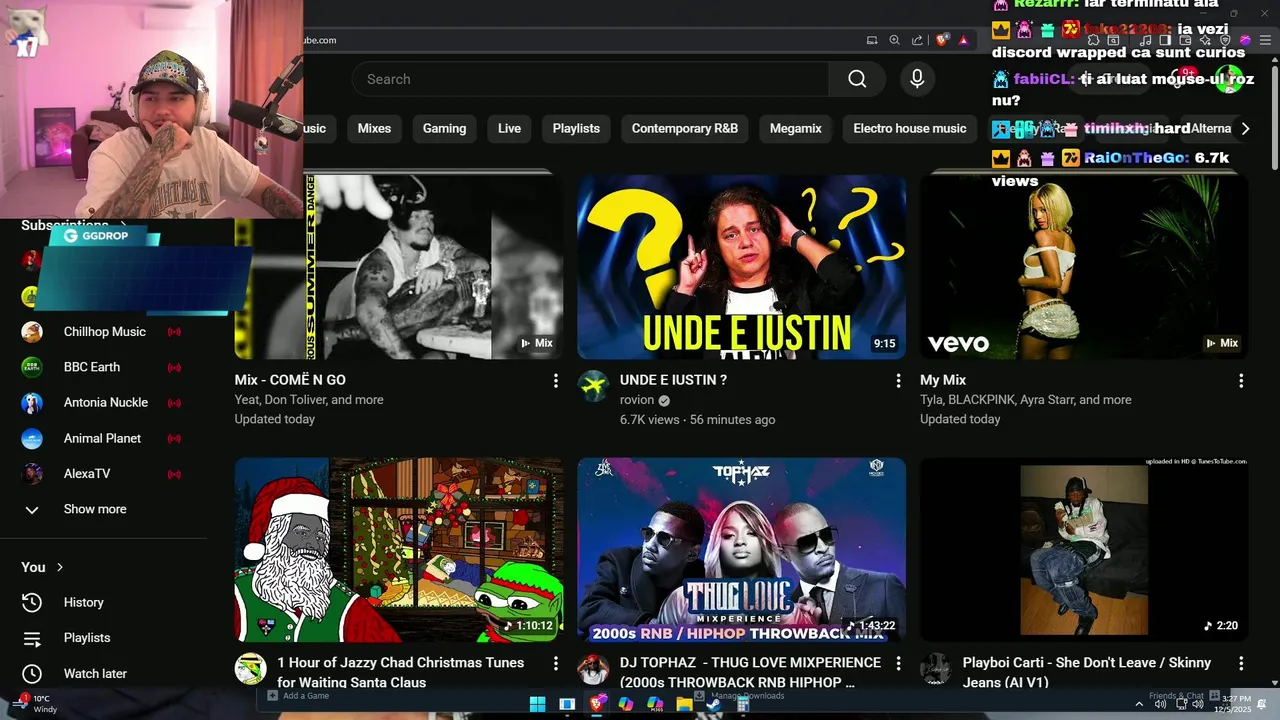Show hidden system tray icons chevron
This screenshot has height=720, width=1280.
[1139, 704]
